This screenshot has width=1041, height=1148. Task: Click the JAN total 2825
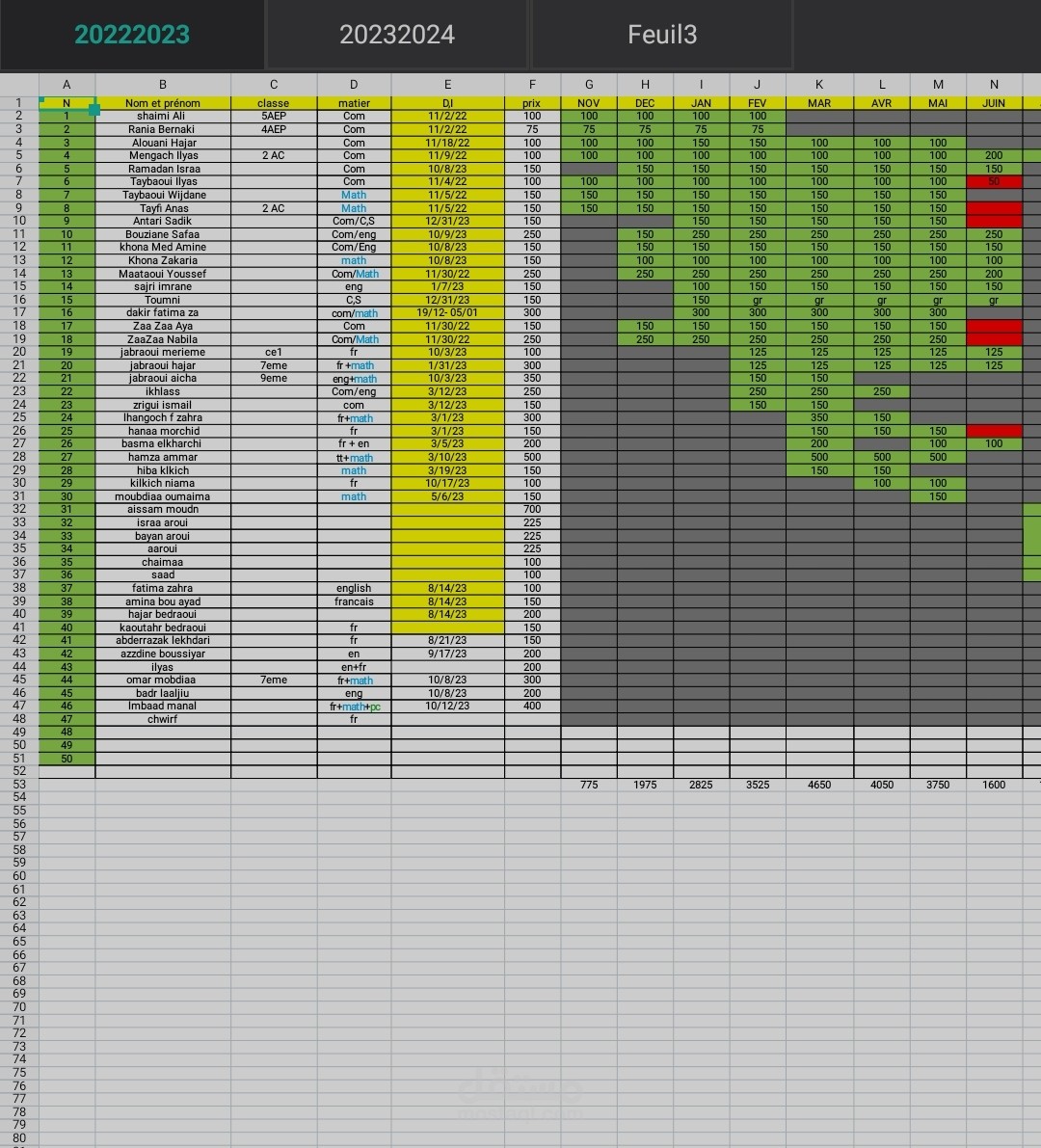tap(701, 784)
